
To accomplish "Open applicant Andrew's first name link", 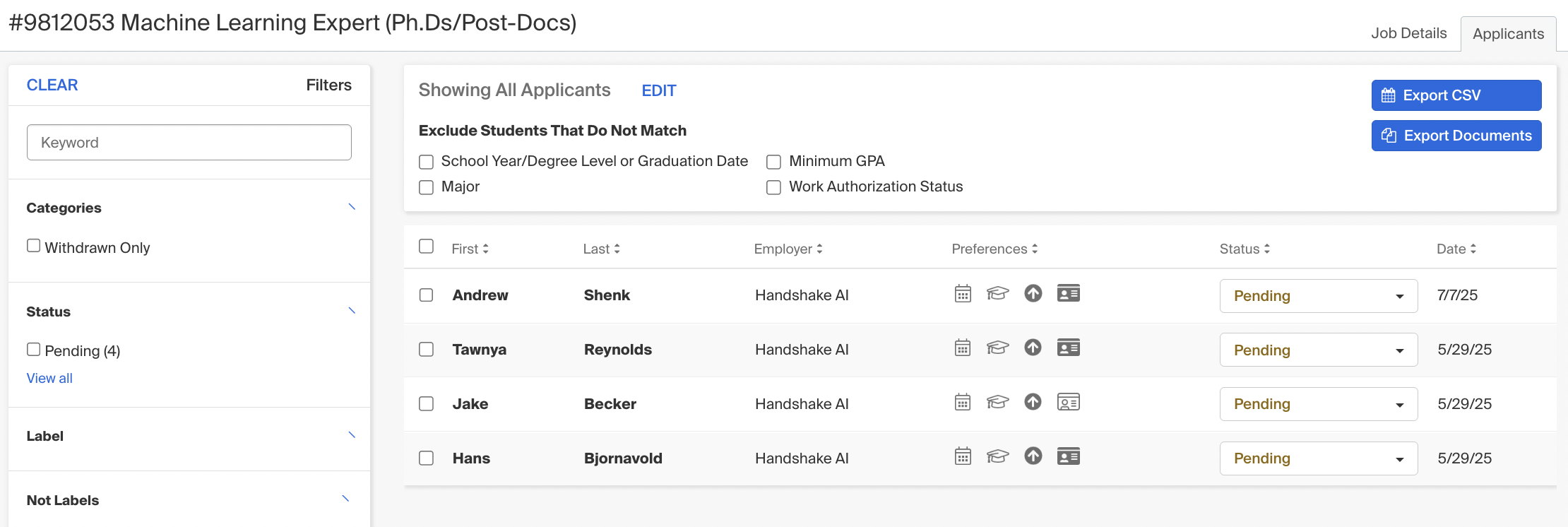I will [480, 295].
